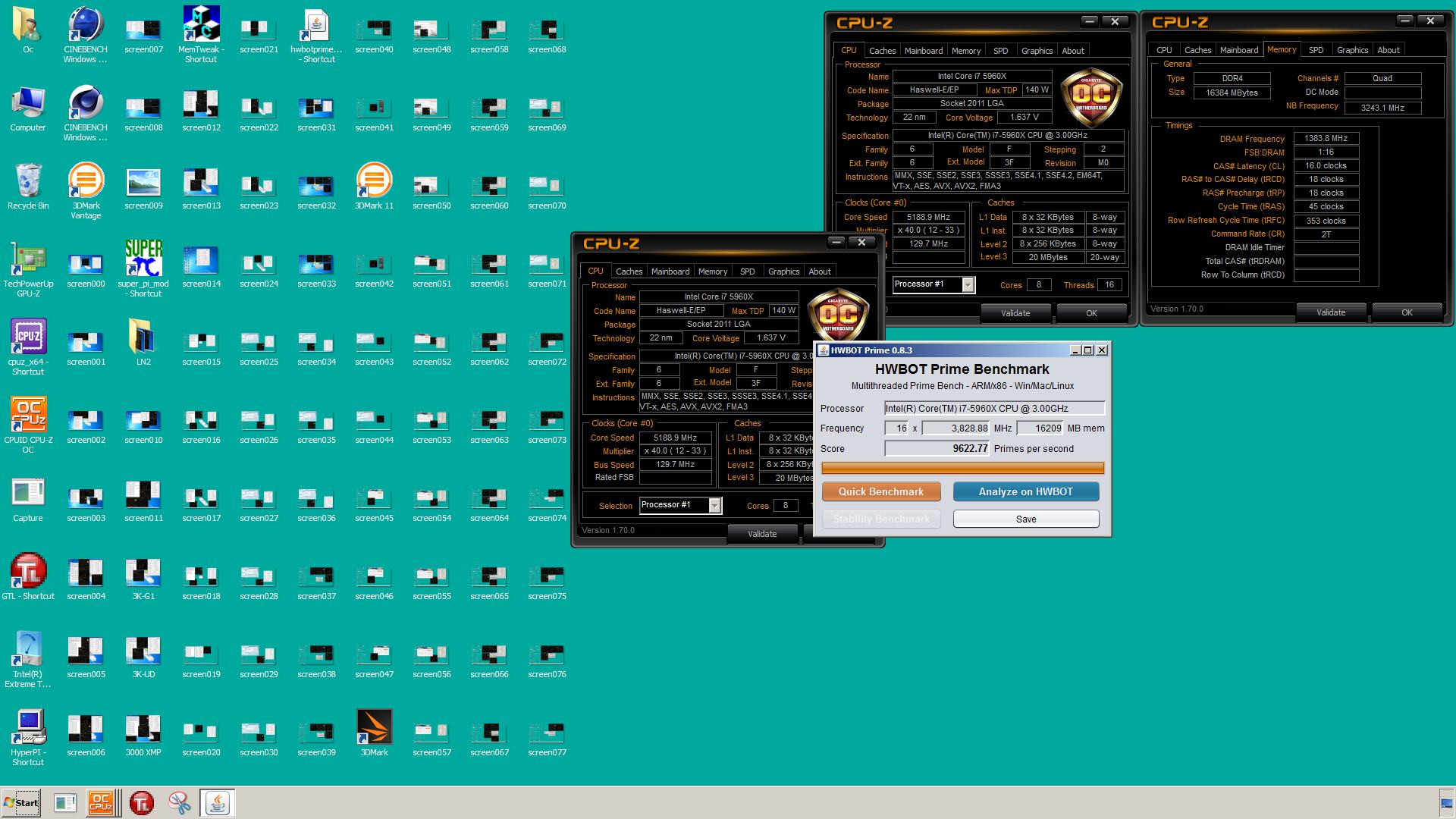Click the Snipping Tool taskbar icon
Screen dimensions: 1456x819
(x=180, y=802)
